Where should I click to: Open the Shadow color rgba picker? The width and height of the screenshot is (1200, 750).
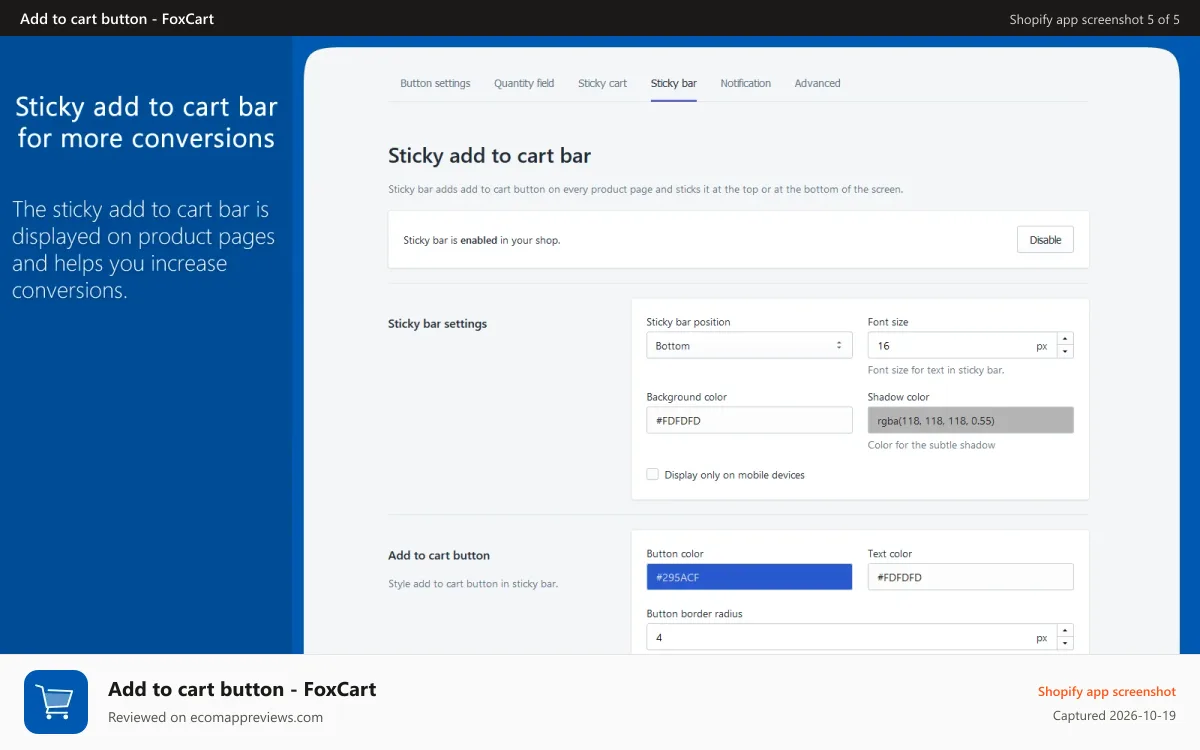click(970, 421)
